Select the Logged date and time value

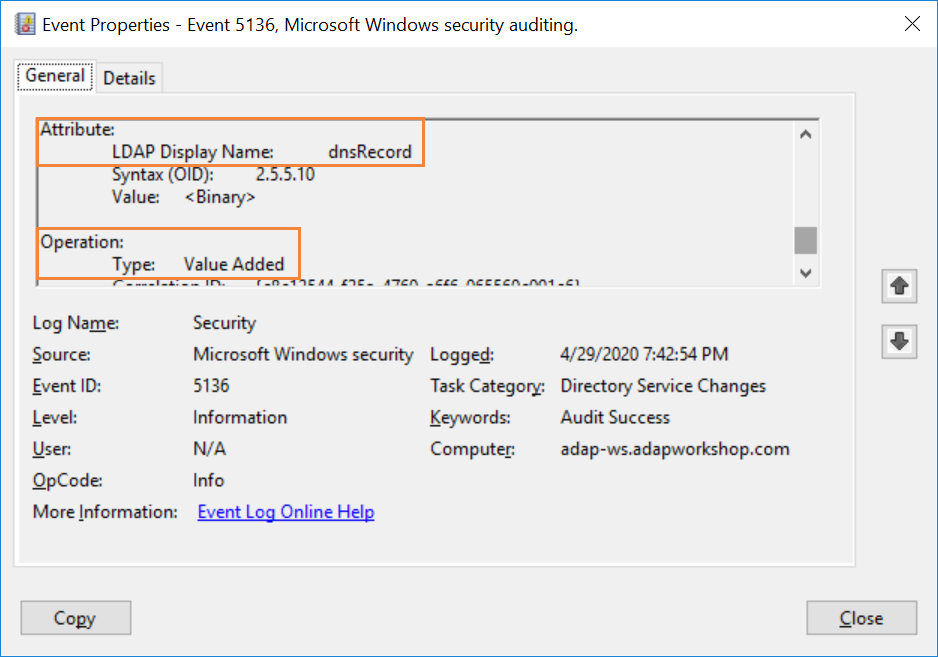tap(644, 354)
